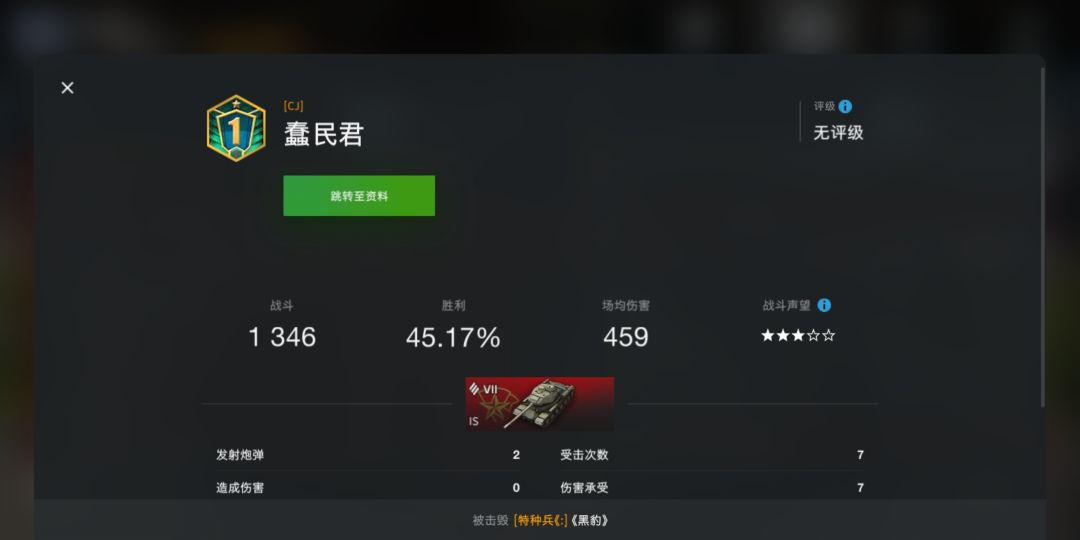Viewport: 1080px width, 540px height.
Task: Select the 造成伤害 stat row
Action: click(x=368, y=488)
